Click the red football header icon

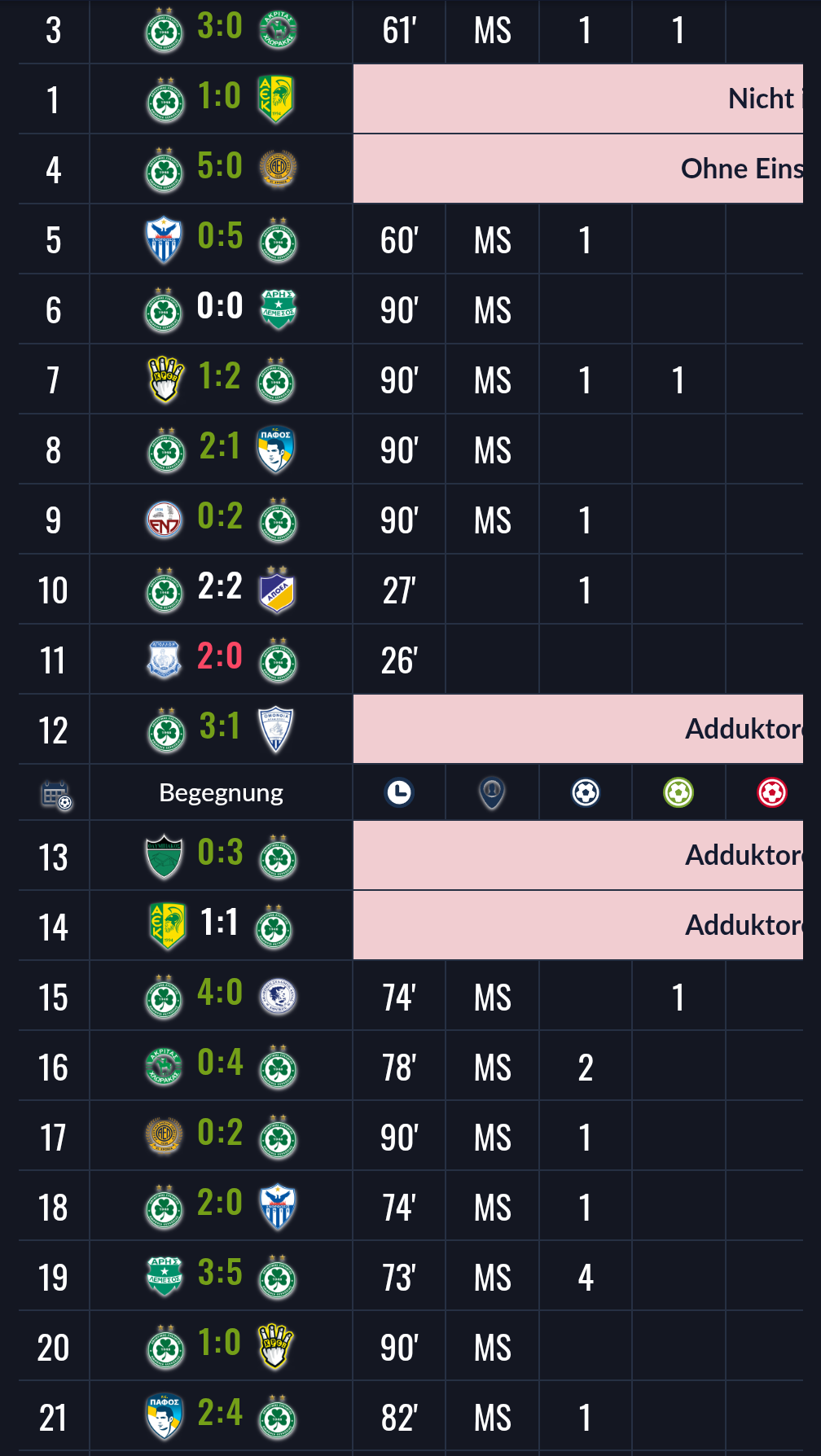(x=772, y=792)
